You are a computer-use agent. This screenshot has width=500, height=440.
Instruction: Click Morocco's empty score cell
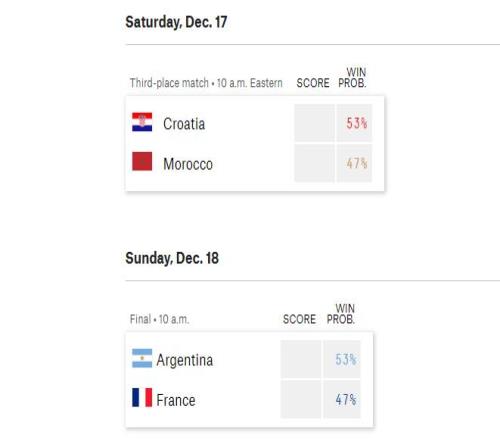(x=314, y=163)
